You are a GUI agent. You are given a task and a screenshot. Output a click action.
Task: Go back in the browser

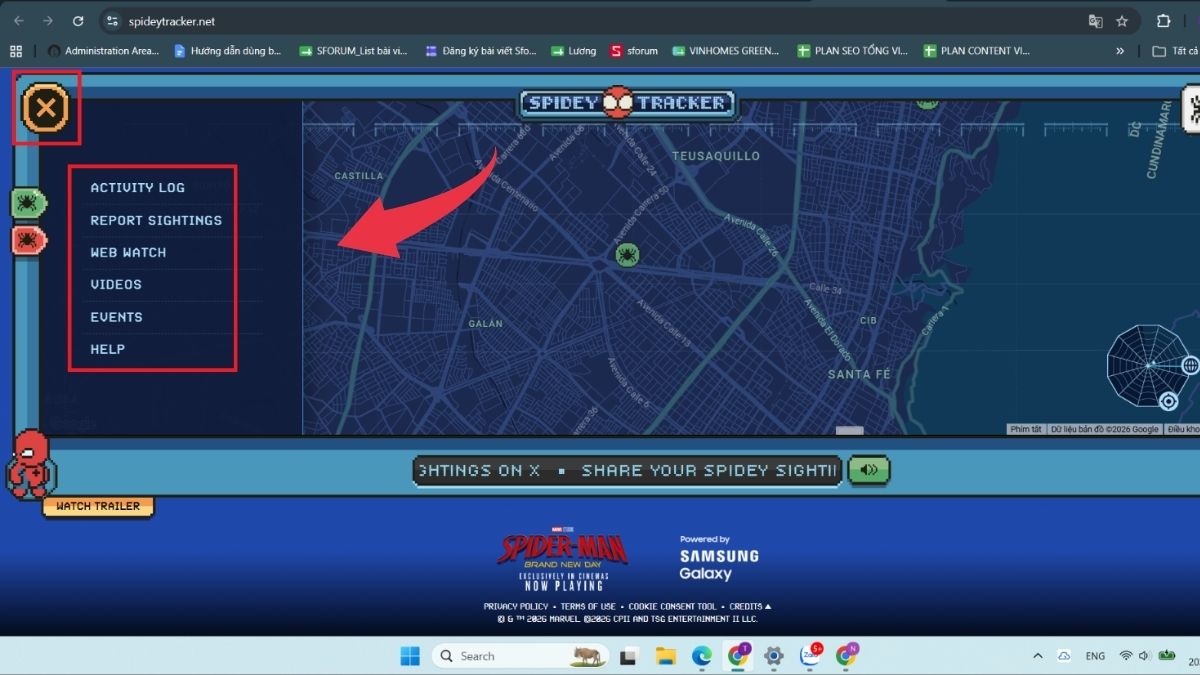pos(18,21)
